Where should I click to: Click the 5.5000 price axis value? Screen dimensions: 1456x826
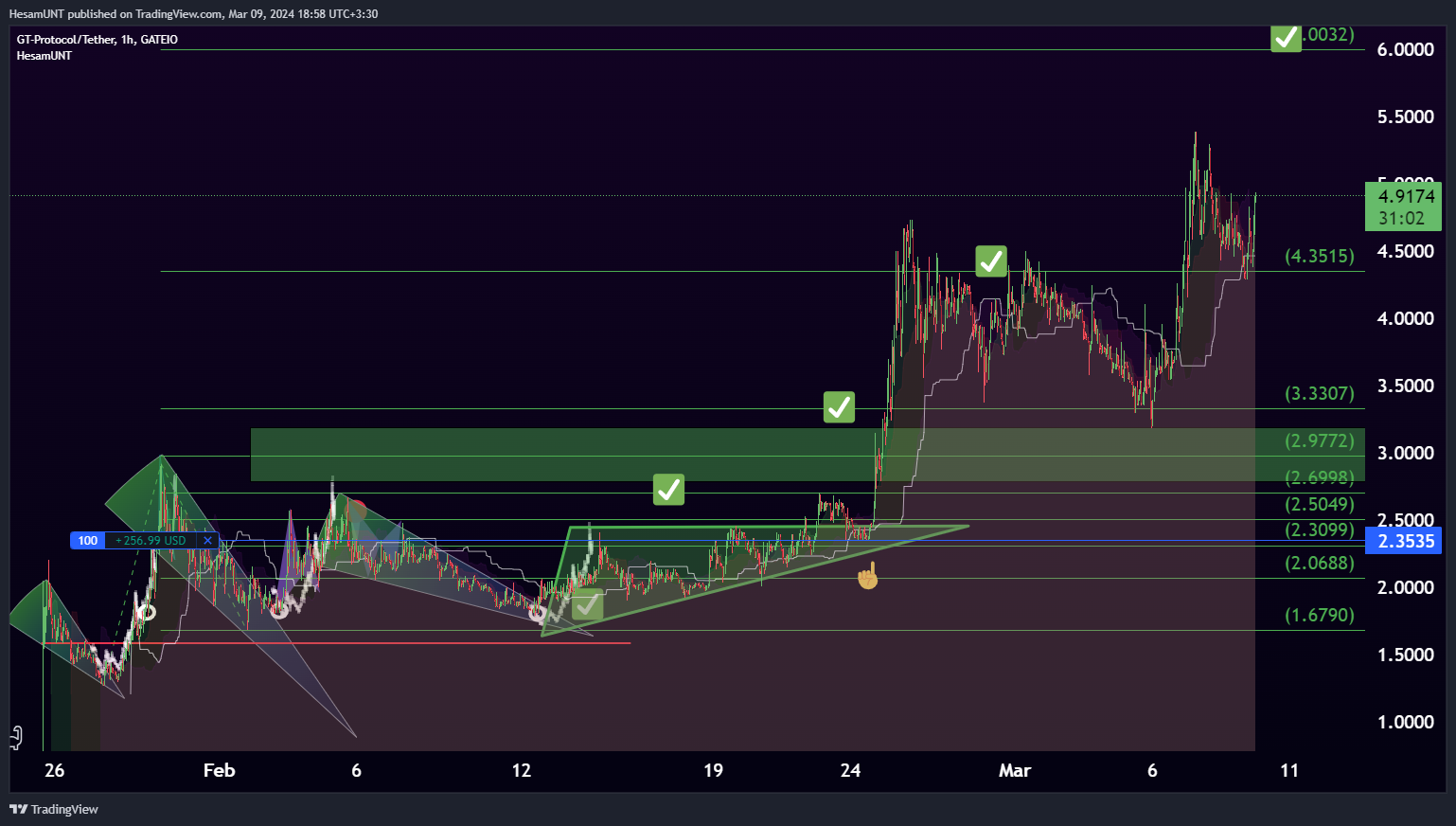click(1405, 117)
